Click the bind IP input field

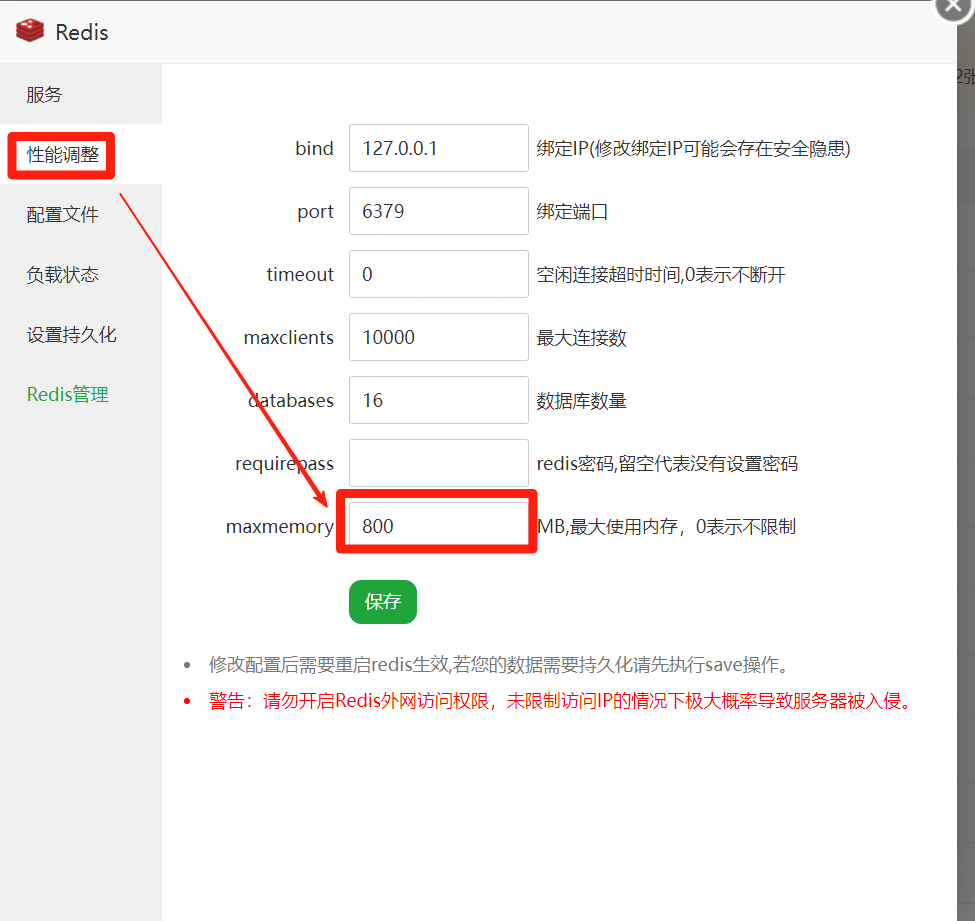438,149
